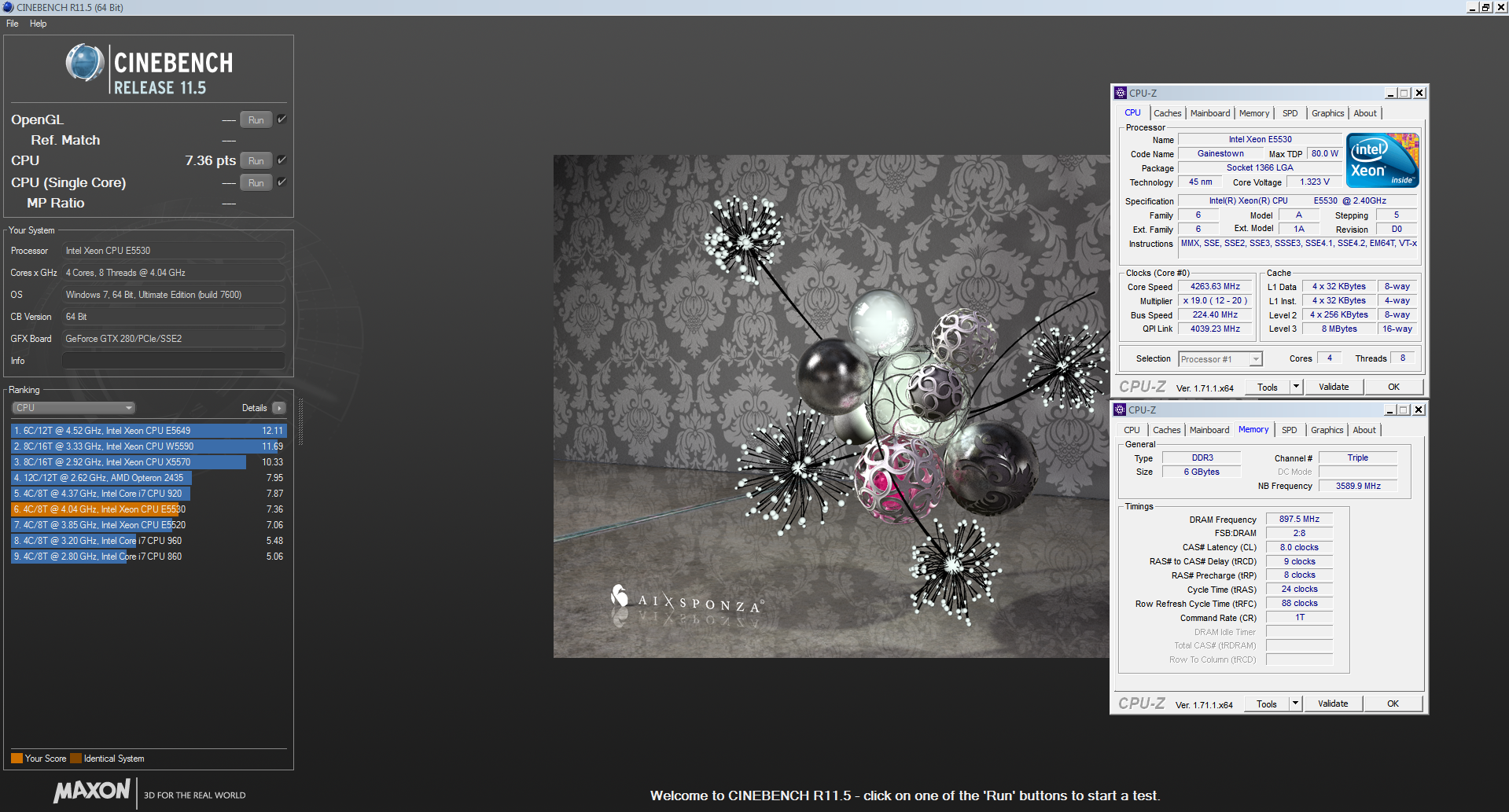Switch to SPD tab in lower CPU-Z
The width and height of the screenshot is (1509, 812).
pyautogui.click(x=1289, y=430)
